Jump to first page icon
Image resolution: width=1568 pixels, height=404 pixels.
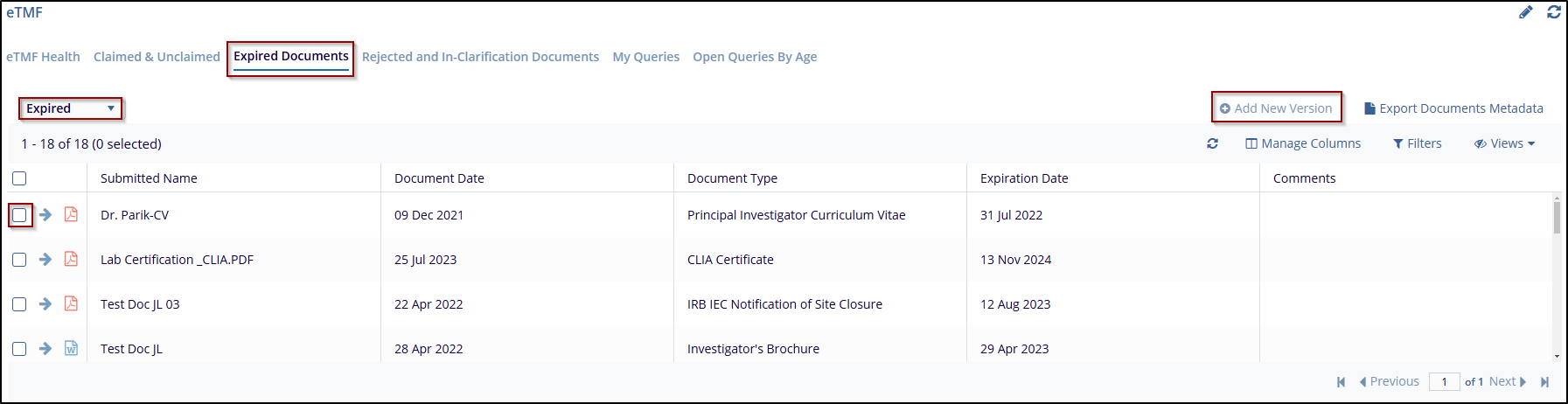point(1341,382)
